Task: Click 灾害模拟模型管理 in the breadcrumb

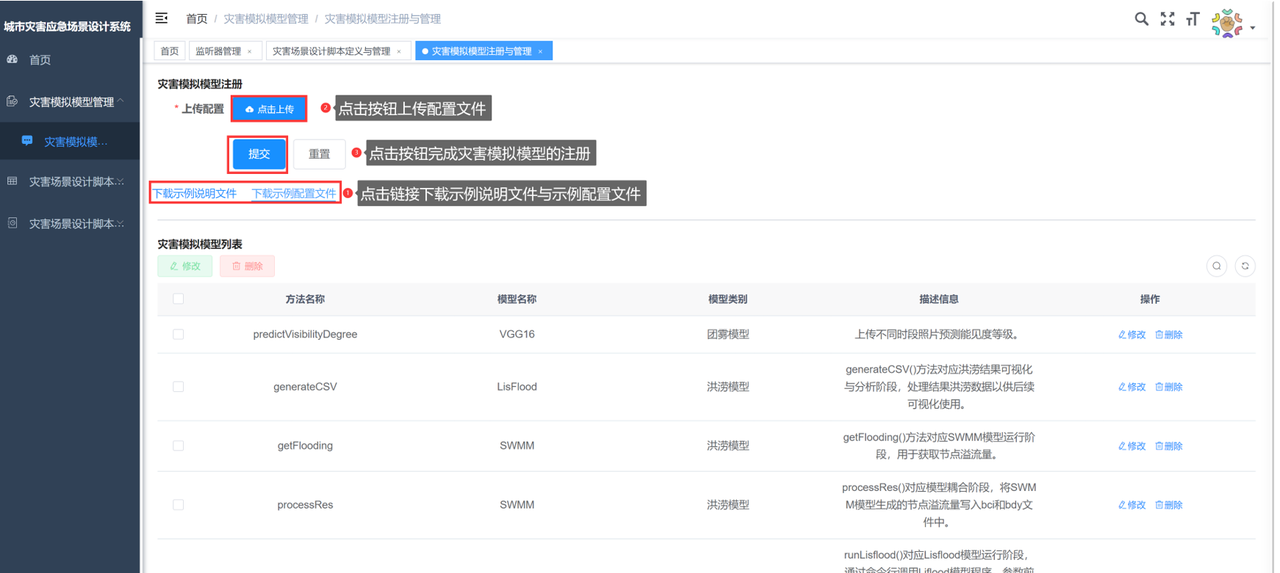Action: pos(266,19)
